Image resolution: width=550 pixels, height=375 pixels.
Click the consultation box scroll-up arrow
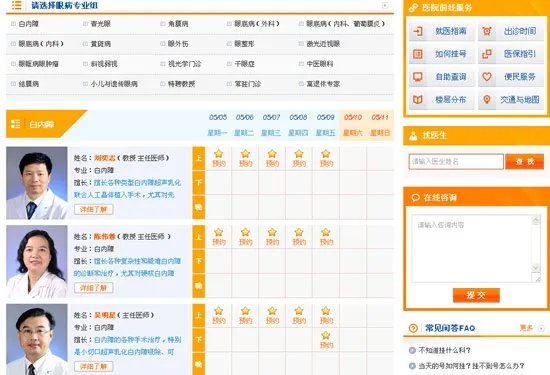click(536, 221)
